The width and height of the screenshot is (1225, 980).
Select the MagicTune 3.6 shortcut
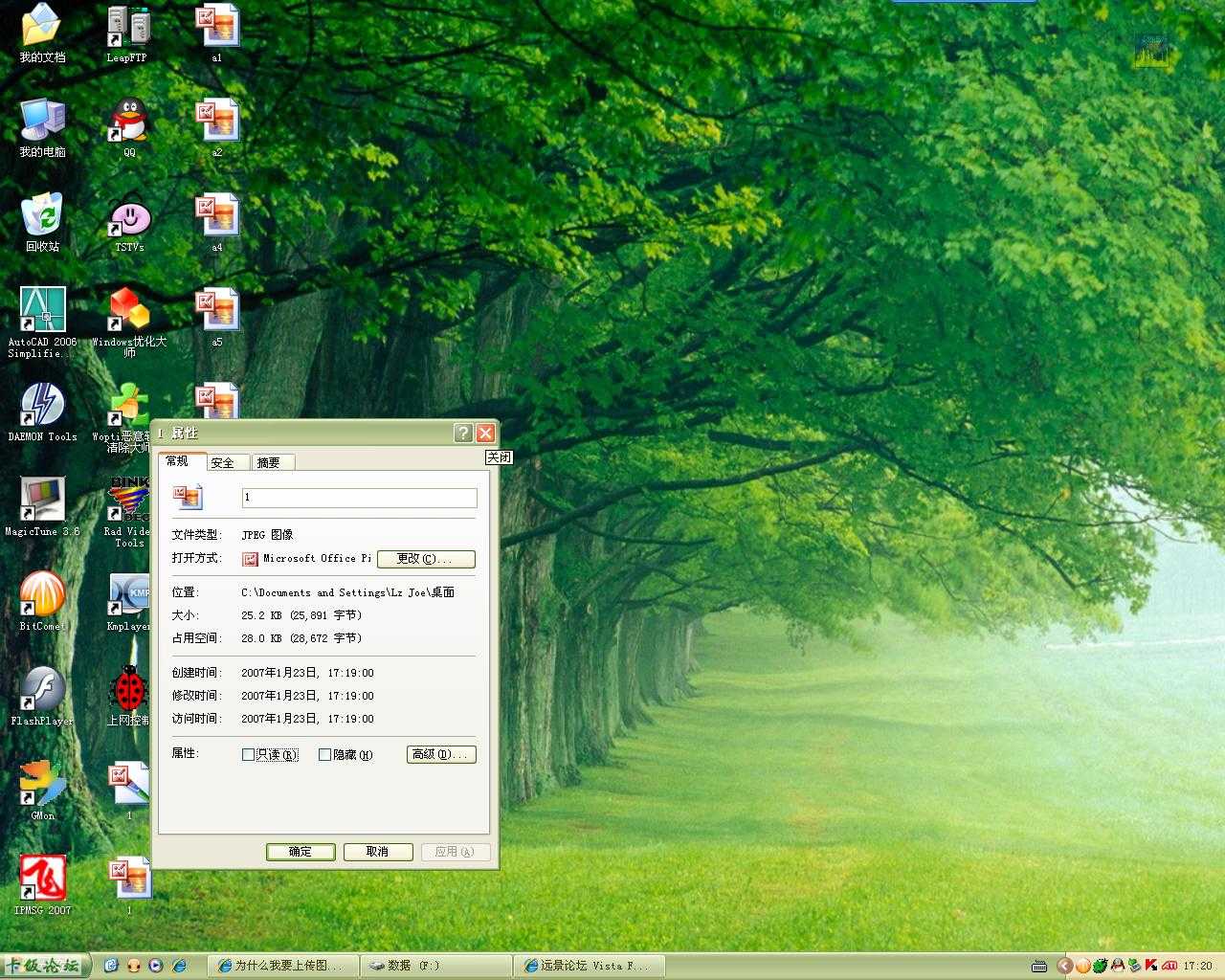pos(42,506)
